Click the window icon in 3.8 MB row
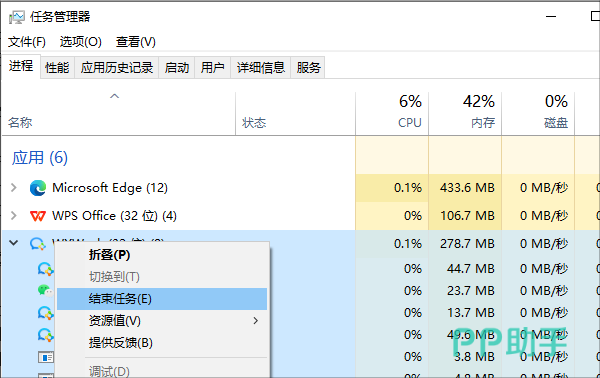This screenshot has height=378, width=600. pyautogui.click(x=46, y=357)
